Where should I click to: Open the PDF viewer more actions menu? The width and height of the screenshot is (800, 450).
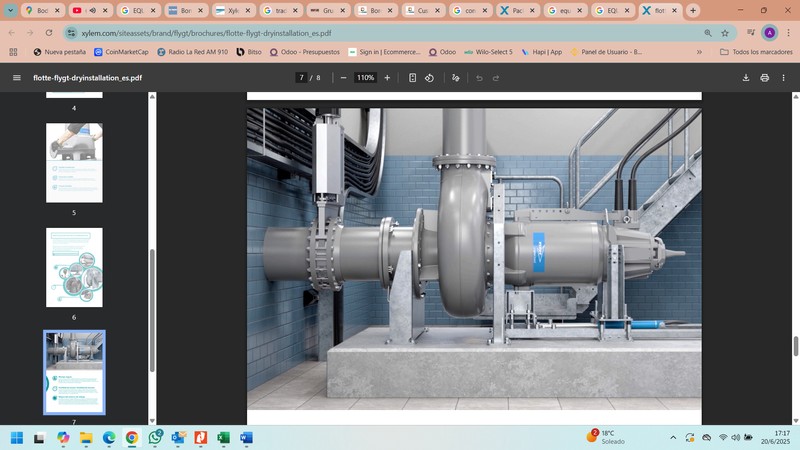pyautogui.click(x=784, y=77)
